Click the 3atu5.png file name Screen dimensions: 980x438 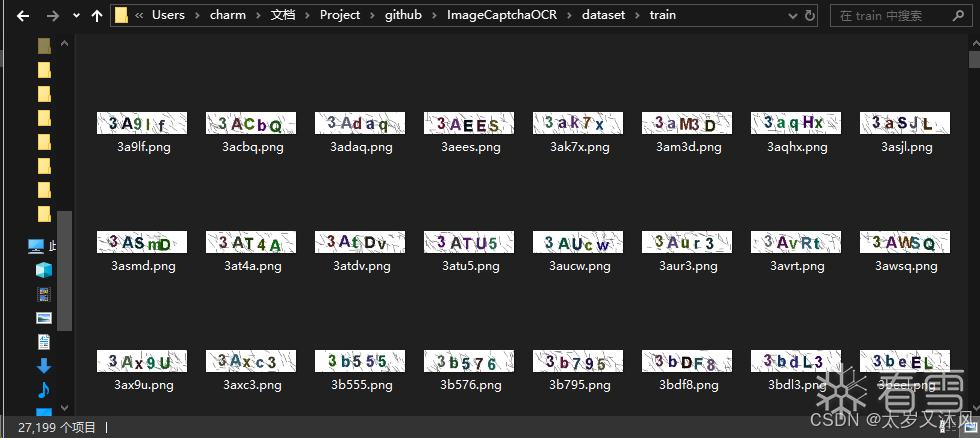coord(471,266)
